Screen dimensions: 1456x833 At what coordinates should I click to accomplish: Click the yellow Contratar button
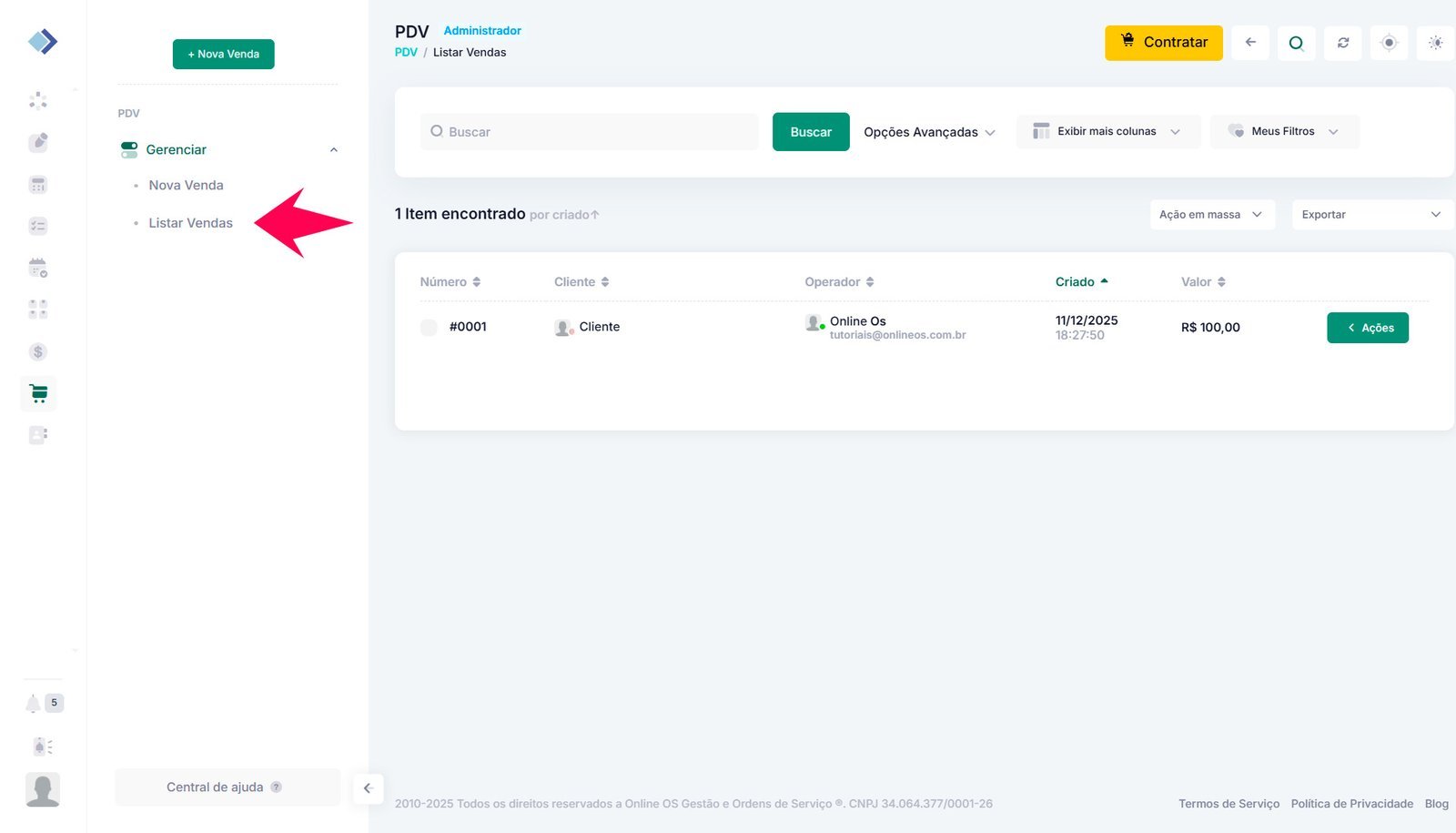click(x=1163, y=43)
